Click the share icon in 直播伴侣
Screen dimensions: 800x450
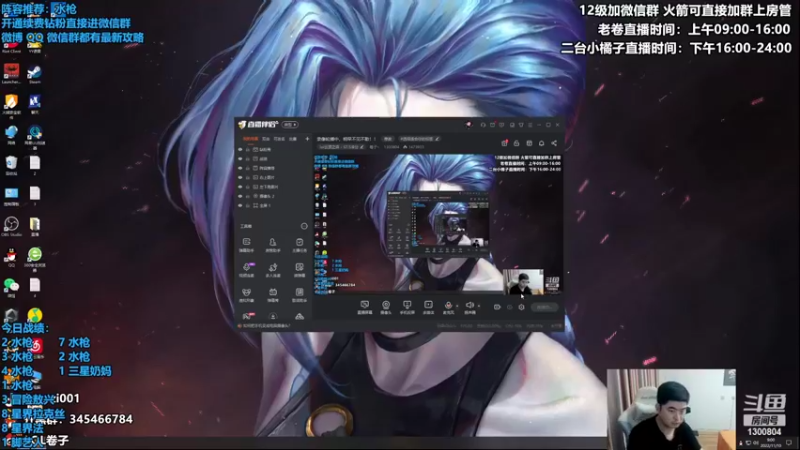[554, 143]
